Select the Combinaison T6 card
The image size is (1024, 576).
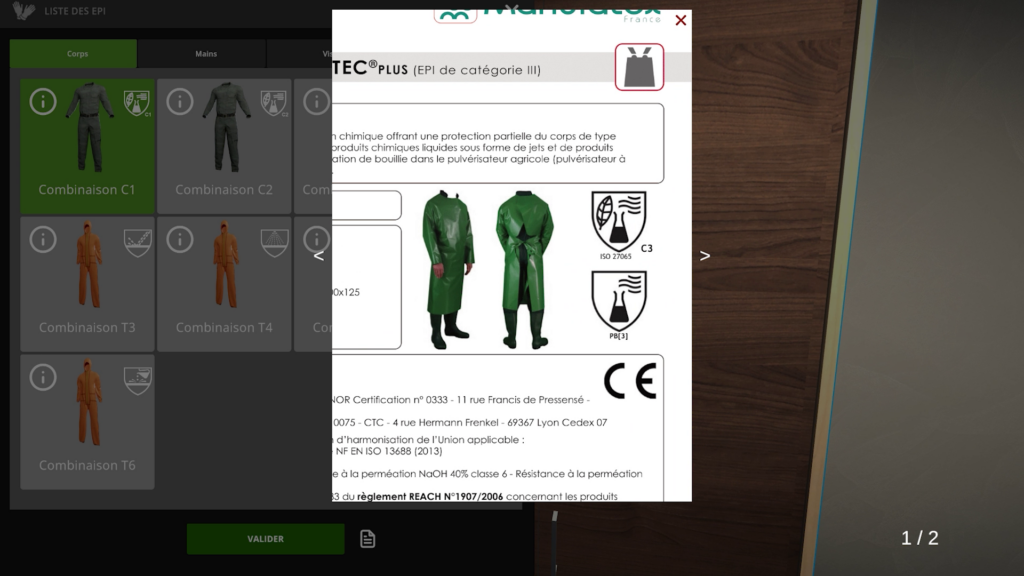coord(88,422)
